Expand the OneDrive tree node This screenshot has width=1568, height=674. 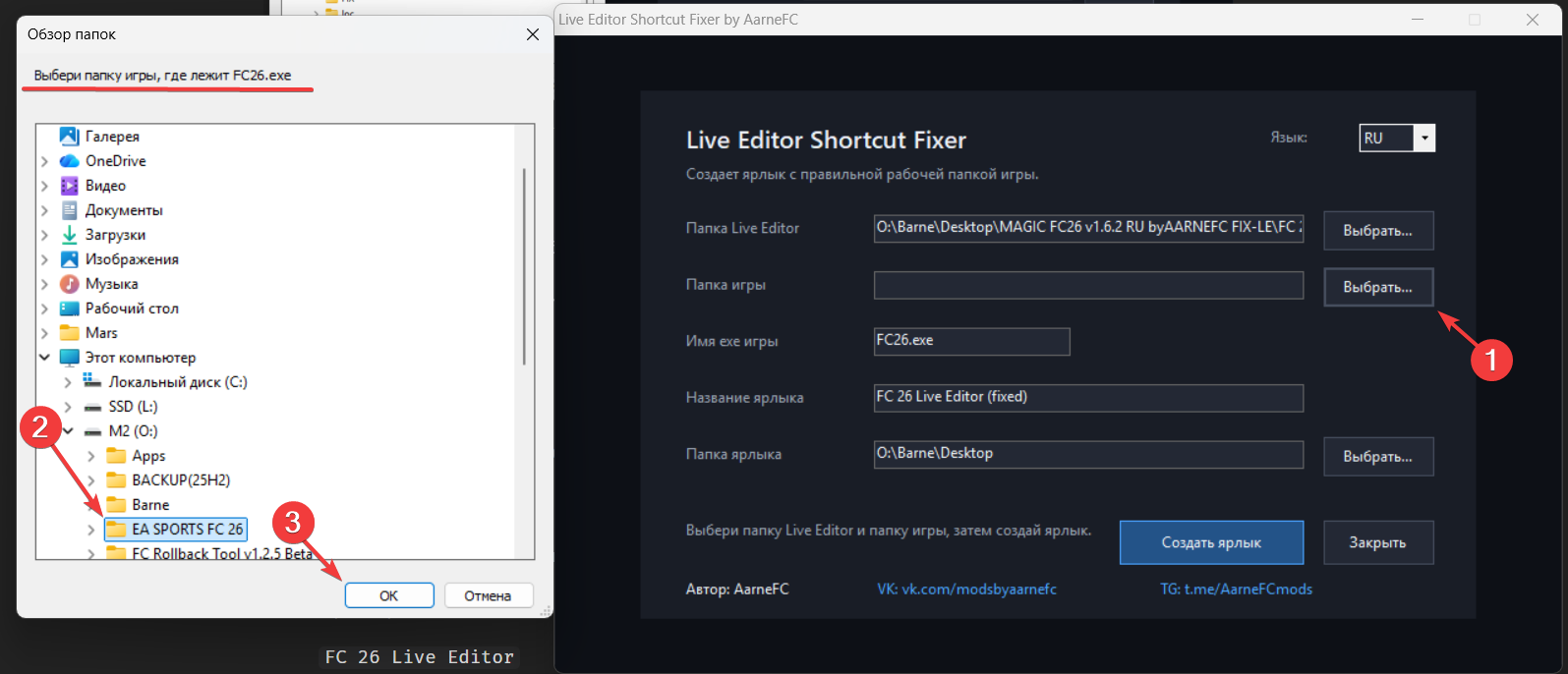click(44, 160)
